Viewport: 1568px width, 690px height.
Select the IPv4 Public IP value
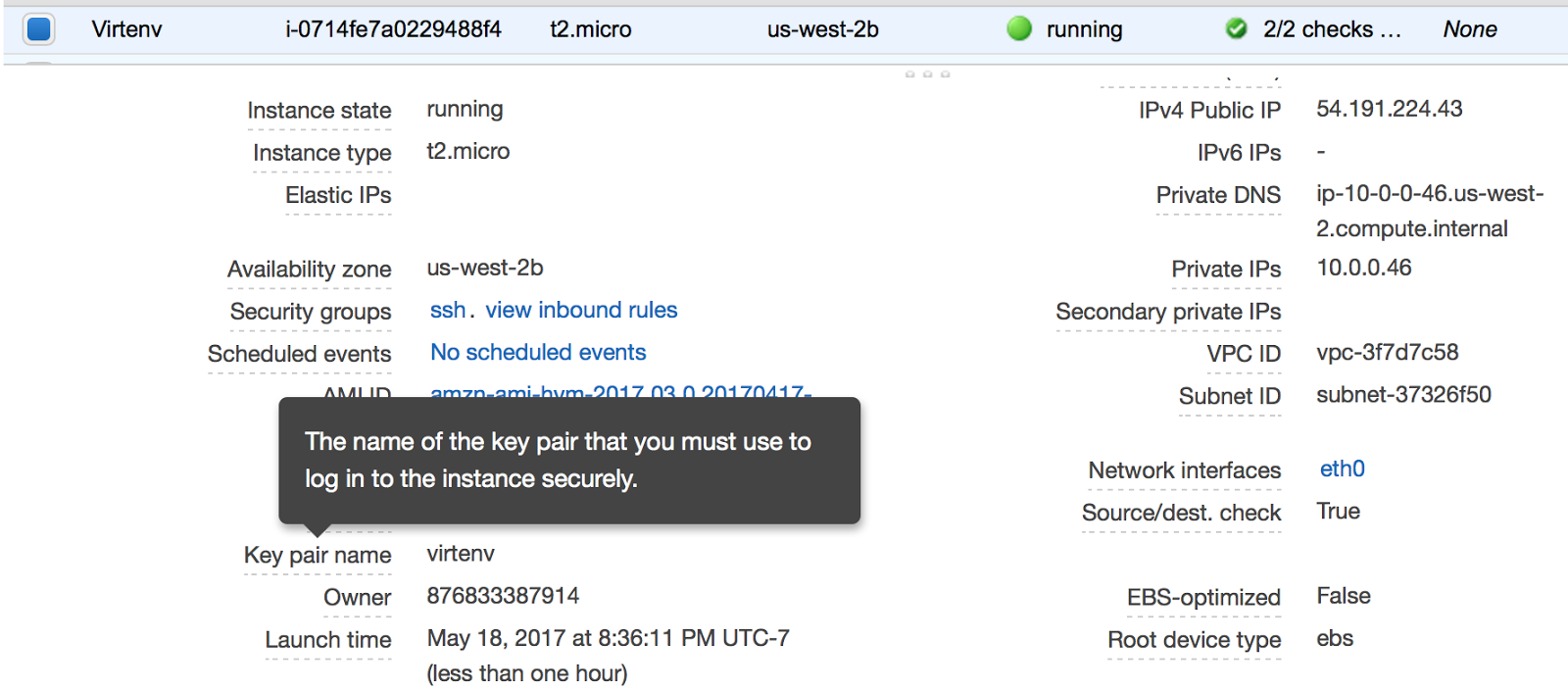click(x=1389, y=109)
